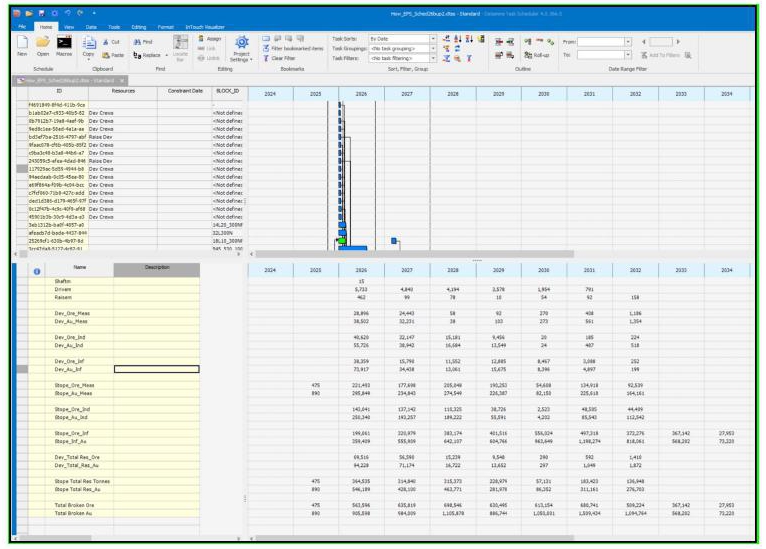Screen dimensions: 766x549
Task: Open the Task Filters dropdown
Action: click(433, 58)
